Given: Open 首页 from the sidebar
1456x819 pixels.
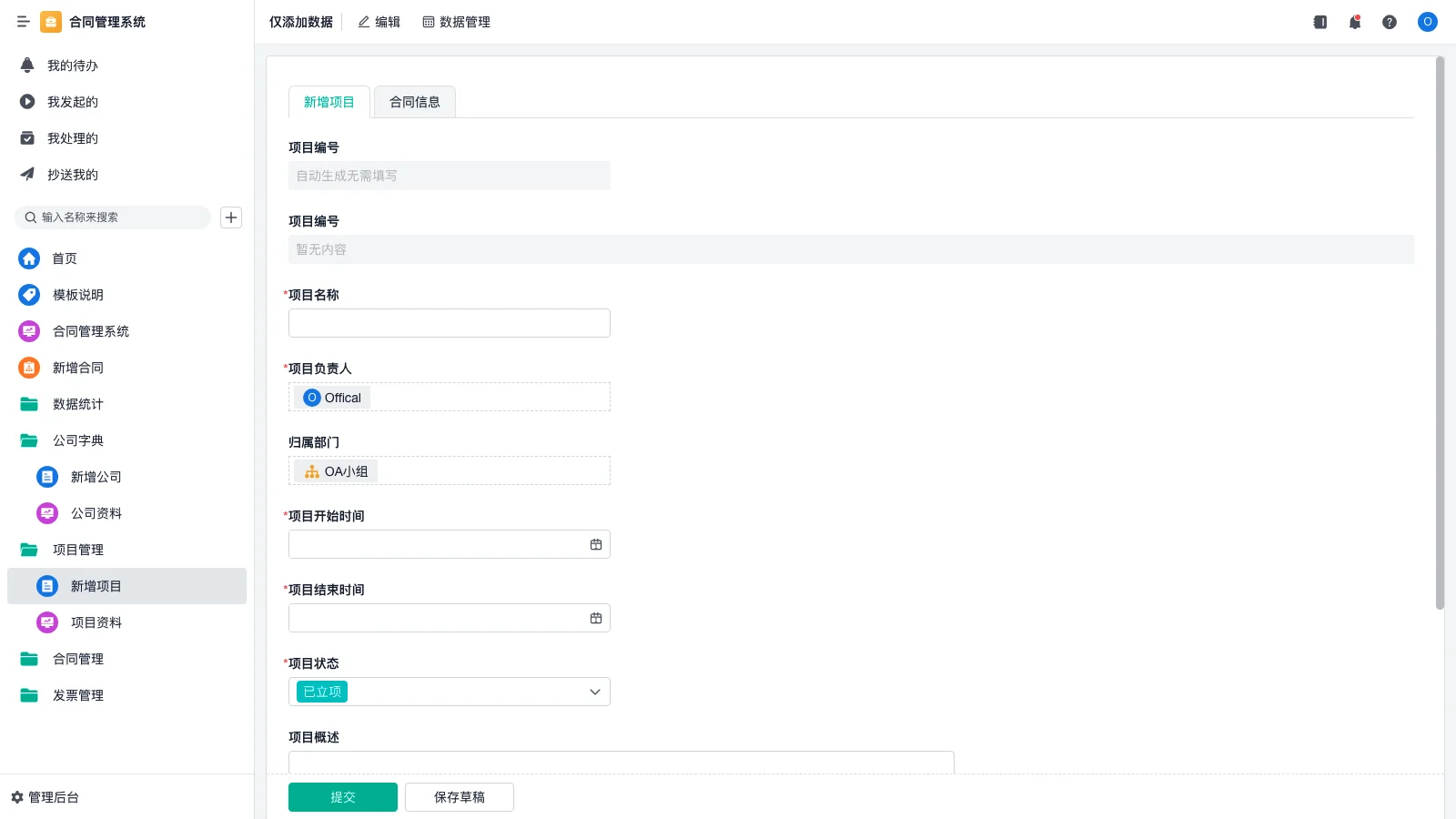Looking at the screenshot, I should (x=64, y=258).
